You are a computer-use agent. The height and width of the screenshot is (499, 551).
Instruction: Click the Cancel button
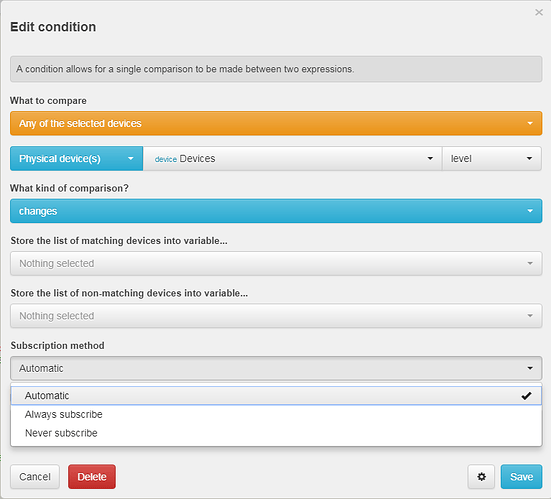[x=35, y=477]
